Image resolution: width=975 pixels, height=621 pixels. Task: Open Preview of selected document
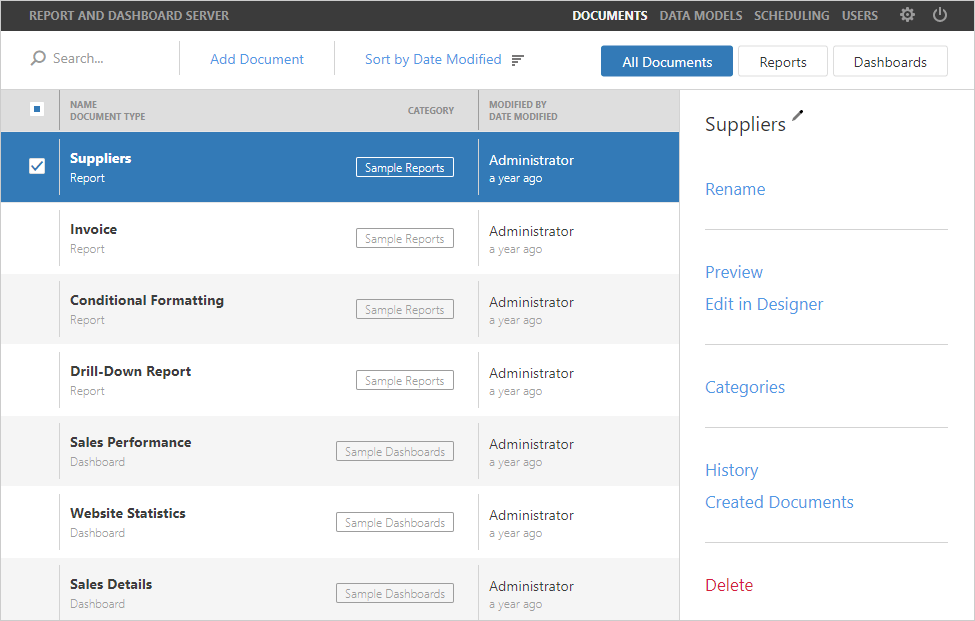tap(734, 272)
